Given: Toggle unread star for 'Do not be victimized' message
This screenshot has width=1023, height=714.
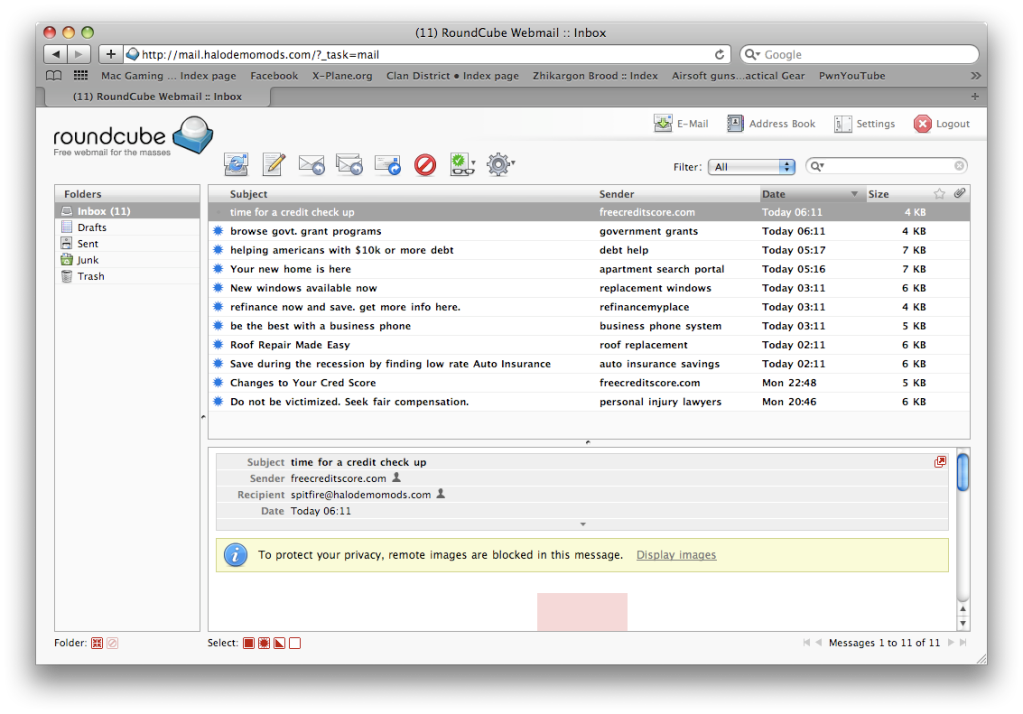Looking at the screenshot, I should 218,401.
